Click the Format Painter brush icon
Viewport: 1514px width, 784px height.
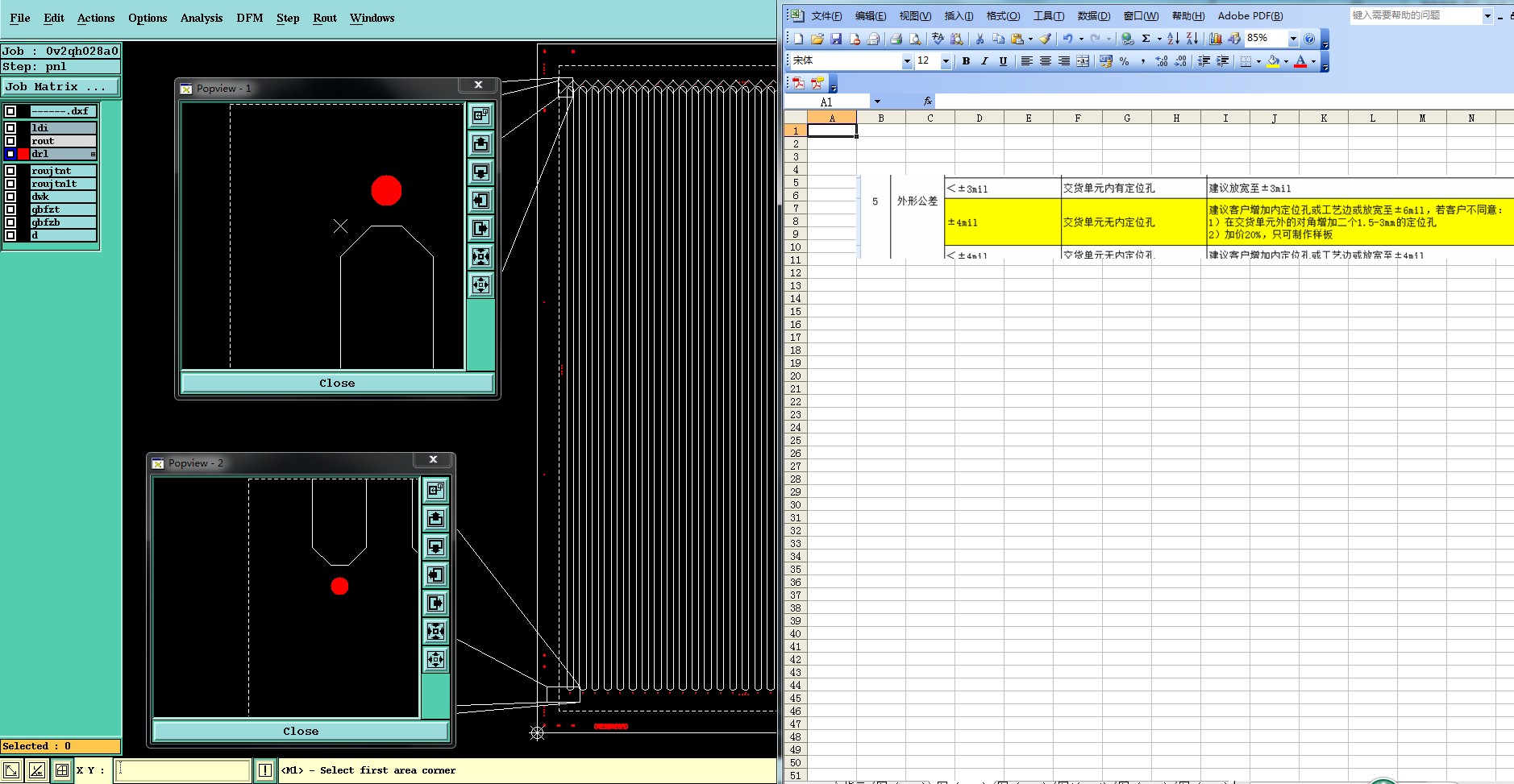pos(1045,39)
